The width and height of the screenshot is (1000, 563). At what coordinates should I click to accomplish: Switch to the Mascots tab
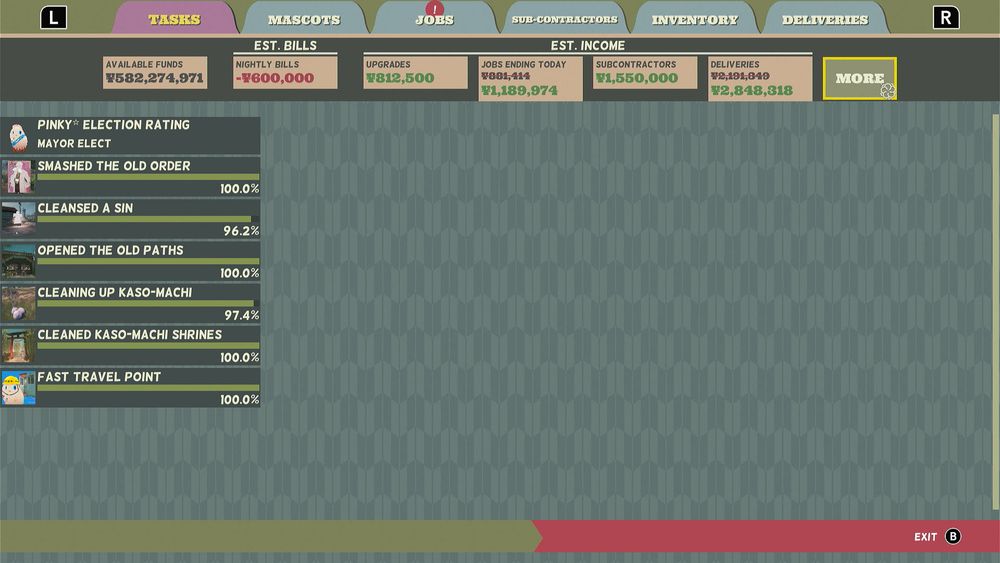point(304,19)
